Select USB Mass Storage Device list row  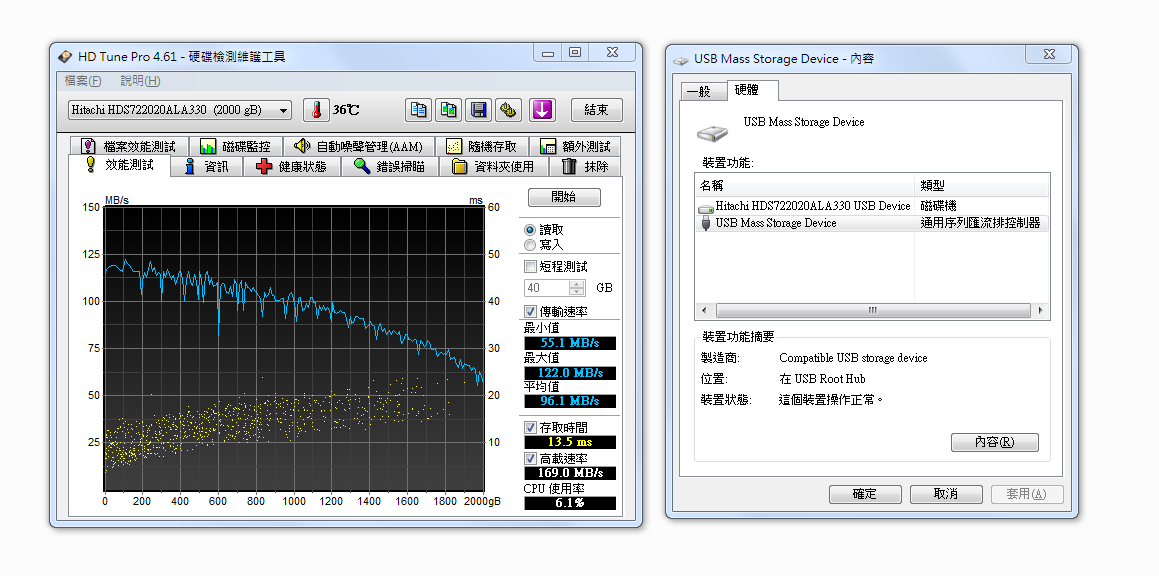pyautogui.click(x=871, y=223)
